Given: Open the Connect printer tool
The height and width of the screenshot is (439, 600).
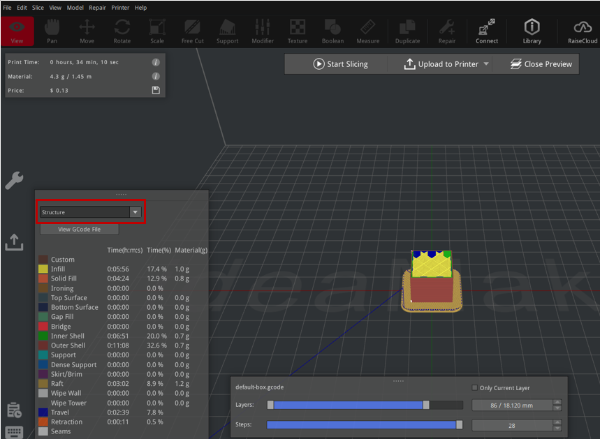Looking at the screenshot, I should pyautogui.click(x=486, y=29).
